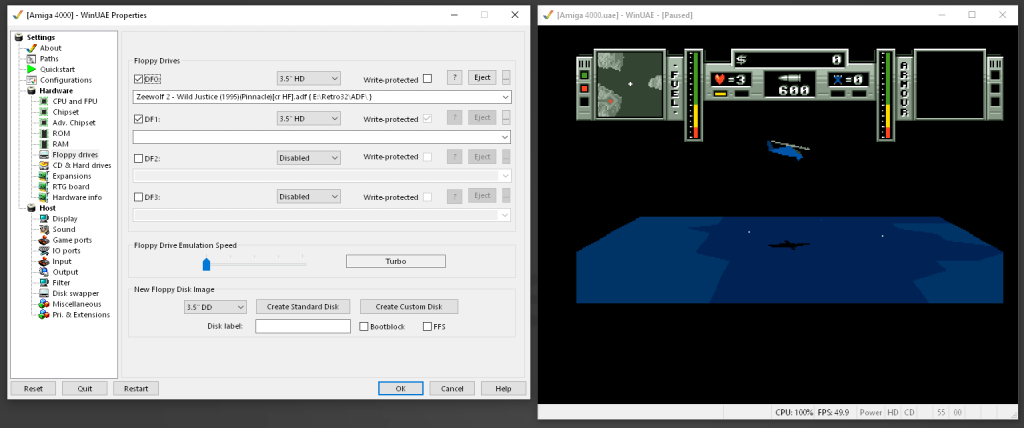This screenshot has height=428, width=1024.
Task: Enable the DF2: drive checkbox
Action: 138,158
